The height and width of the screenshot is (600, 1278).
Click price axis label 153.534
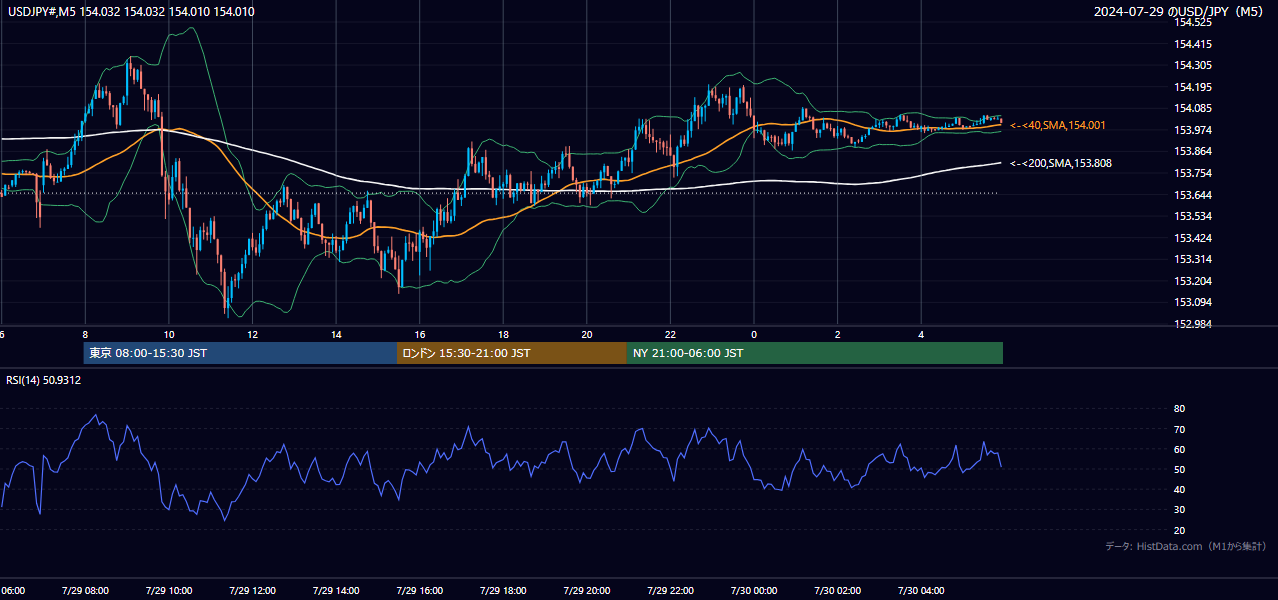click(1193, 216)
